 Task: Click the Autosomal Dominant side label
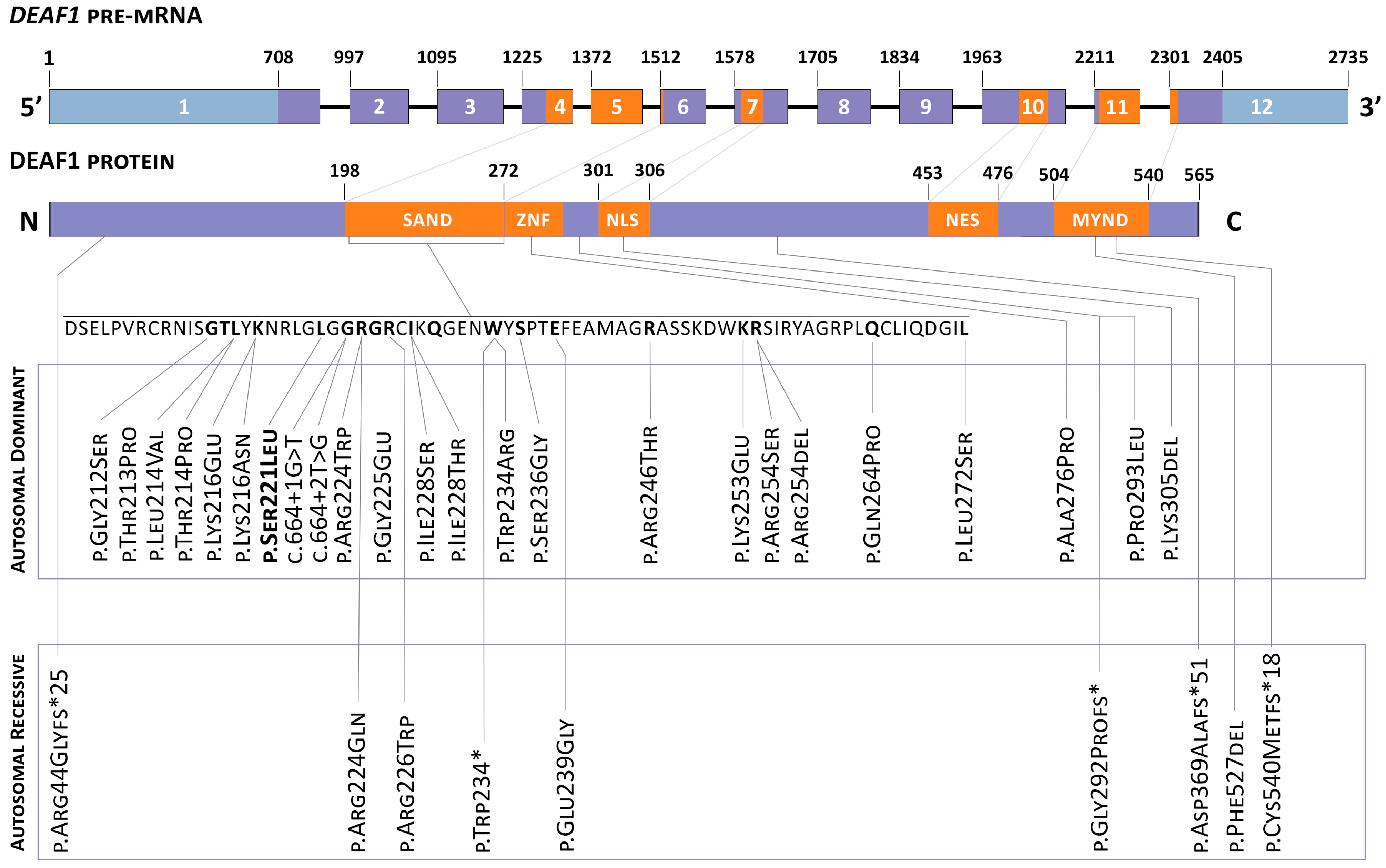pos(19,470)
